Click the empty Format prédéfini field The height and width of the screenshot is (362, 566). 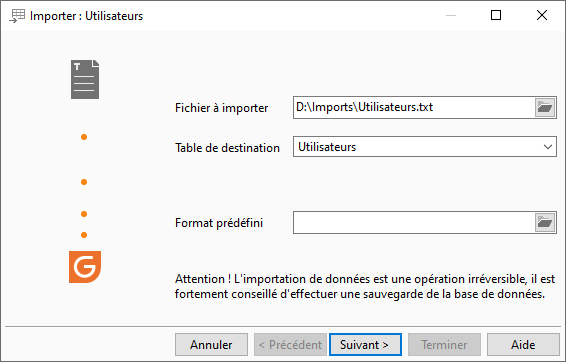click(x=414, y=223)
